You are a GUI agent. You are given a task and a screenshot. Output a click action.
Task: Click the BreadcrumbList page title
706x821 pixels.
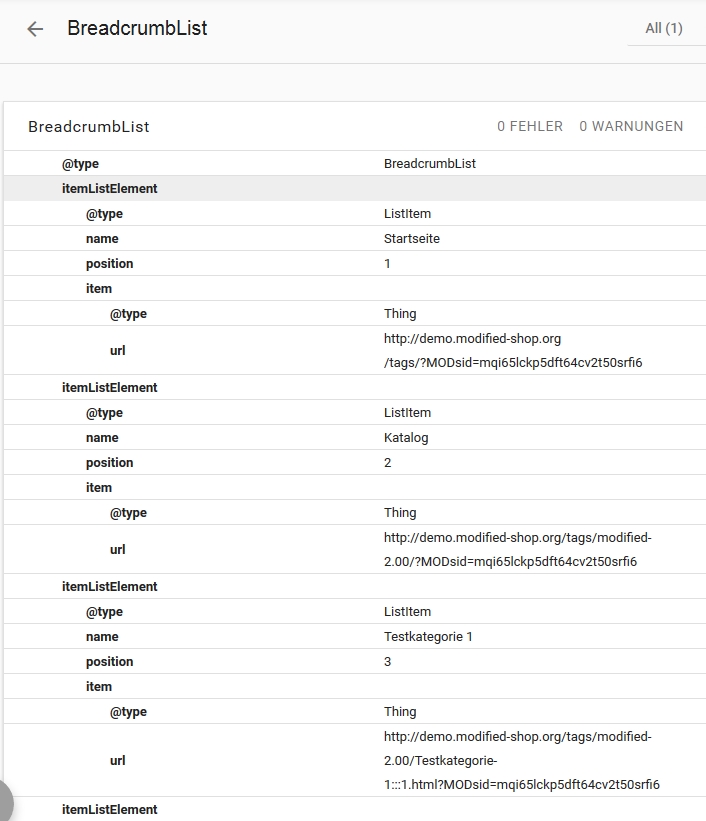pyautogui.click(x=137, y=28)
